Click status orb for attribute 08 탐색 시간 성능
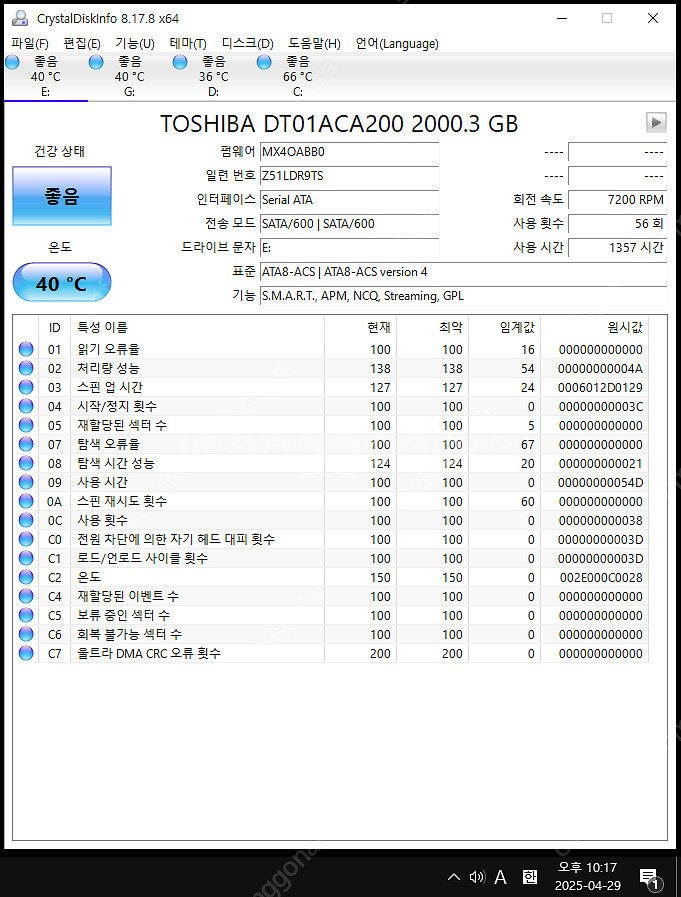This screenshot has height=897, width=681. coord(26,463)
